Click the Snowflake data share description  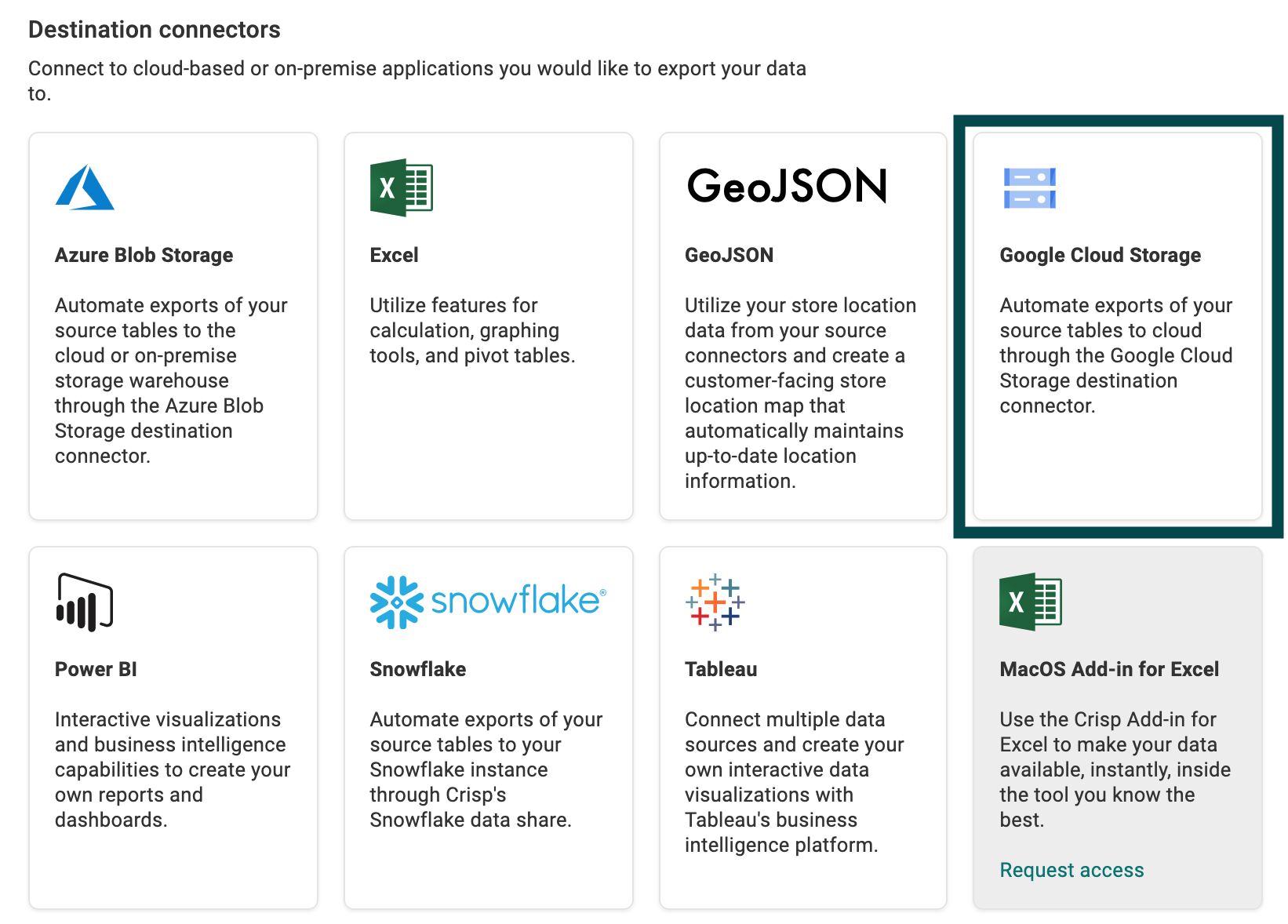pyautogui.click(x=486, y=769)
